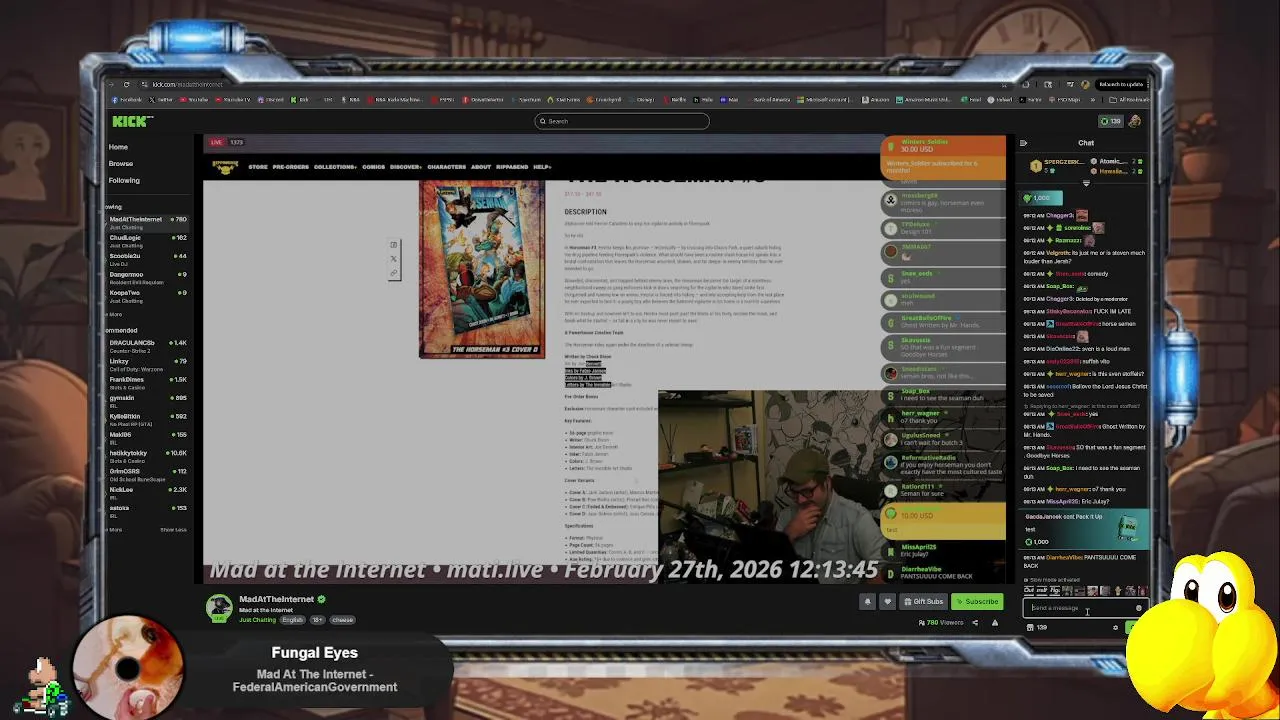
Task: Open the Crunchyroll bookmark
Action: click(606, 100)
